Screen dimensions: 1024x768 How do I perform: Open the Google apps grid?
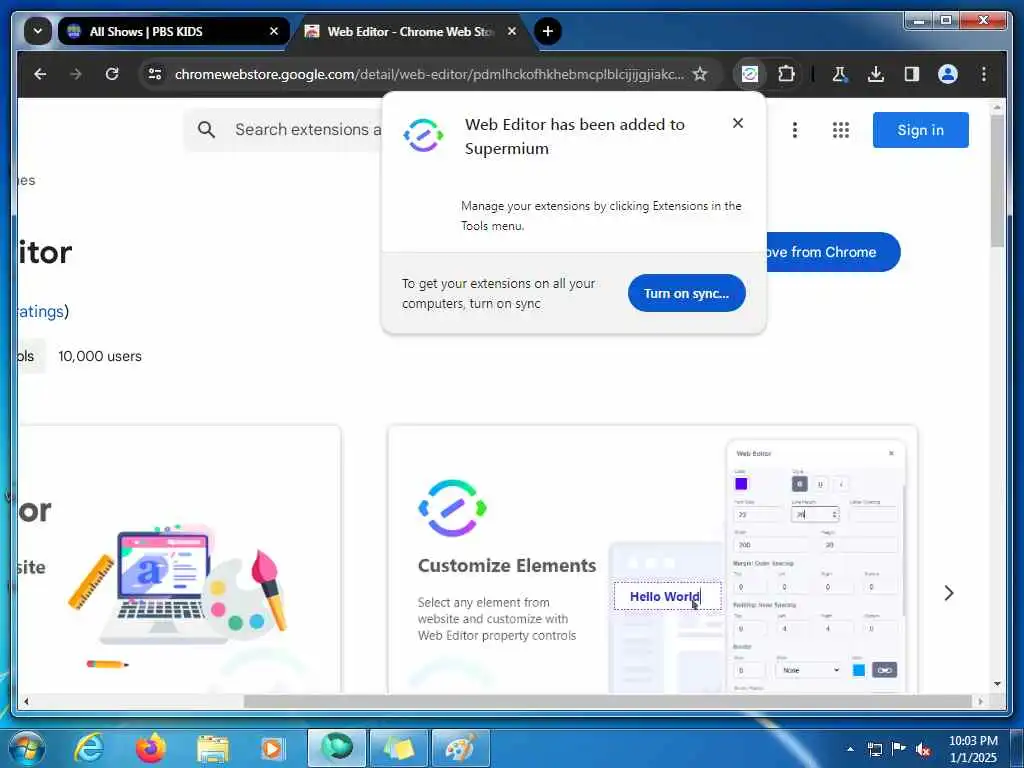[841, 130]
